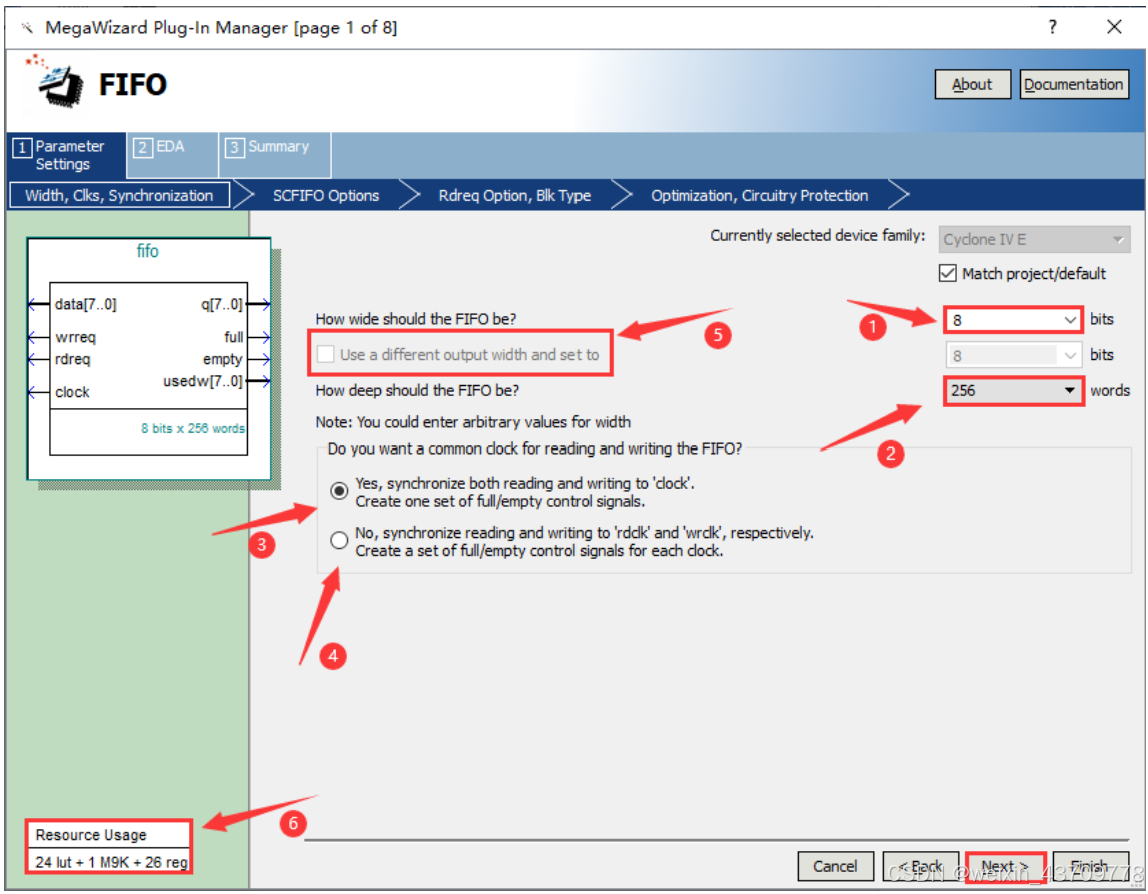
Task: Click 'How wide should the FIFO be?' text
Action: click(416, 319)
